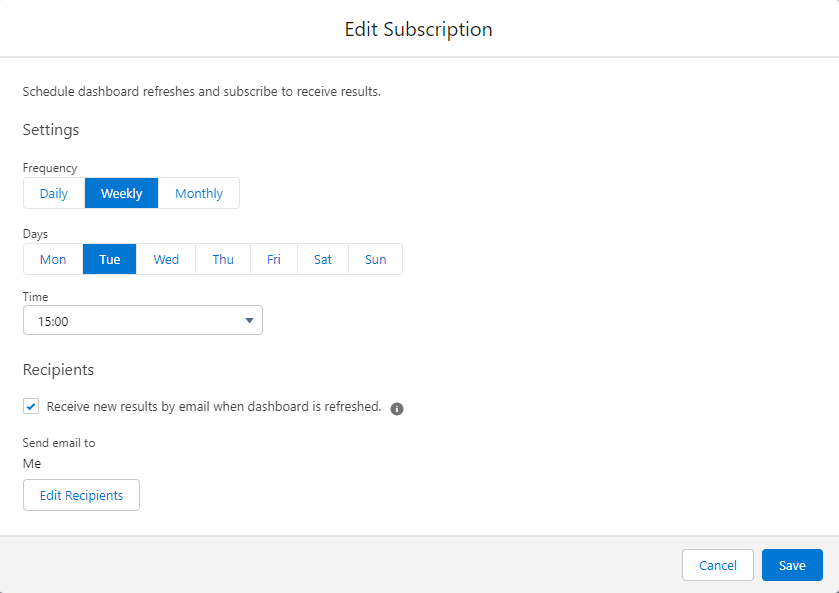Choose Sun in the Days row
839x593 pixels.
(x=375, y=259)
